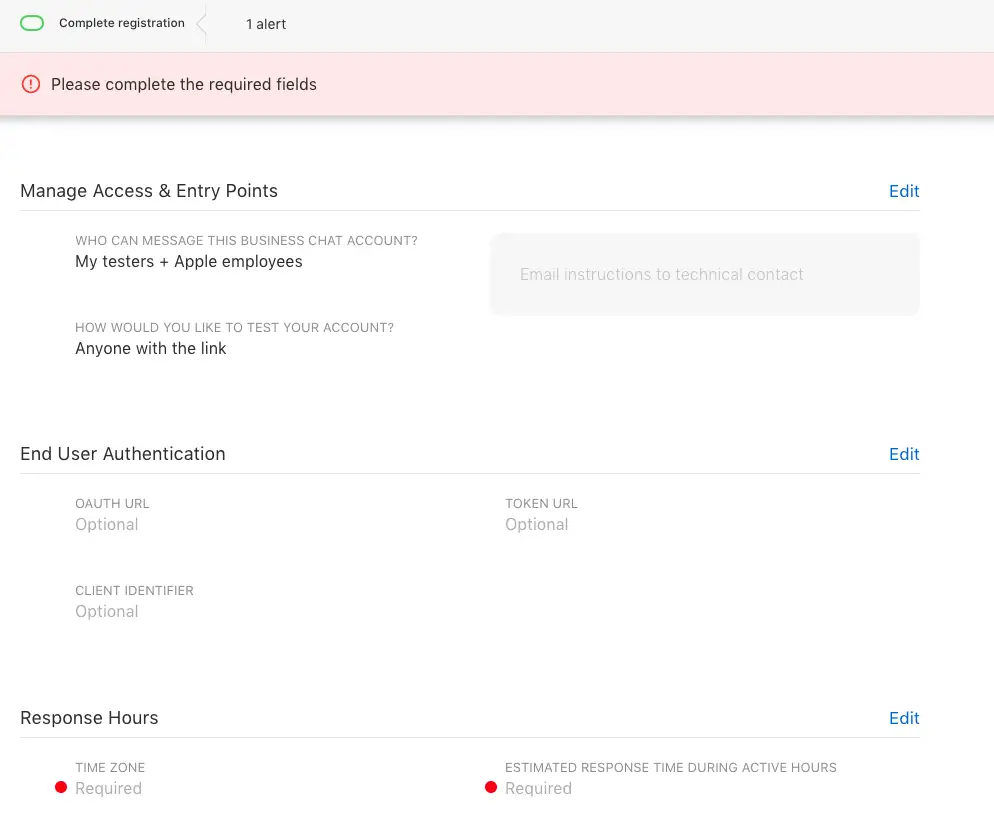This screenshot has width=994, height=834.
Task: Edit the Response Hours section
Action: pyautogui.click(x=903, y=718)
